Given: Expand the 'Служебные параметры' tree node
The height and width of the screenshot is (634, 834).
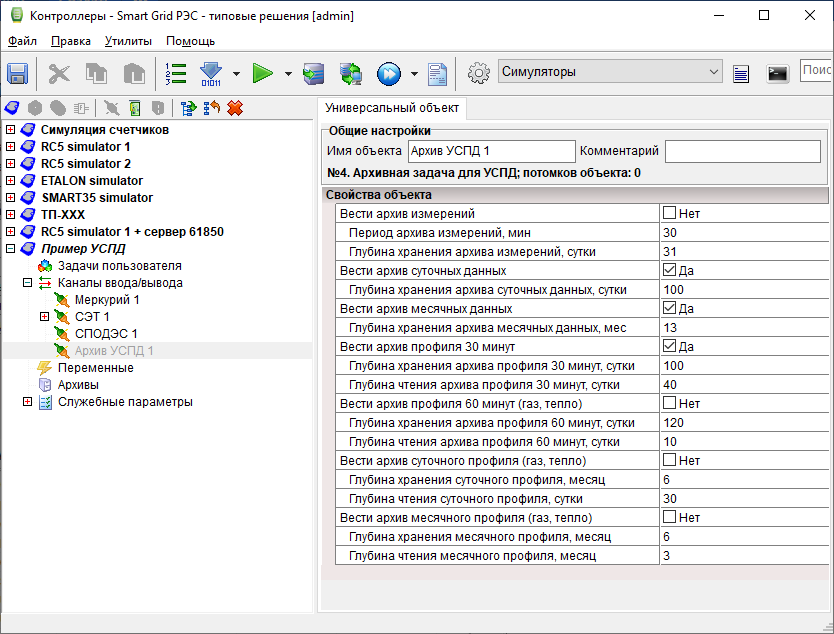Looking at the screenshot, I should 27,402.
